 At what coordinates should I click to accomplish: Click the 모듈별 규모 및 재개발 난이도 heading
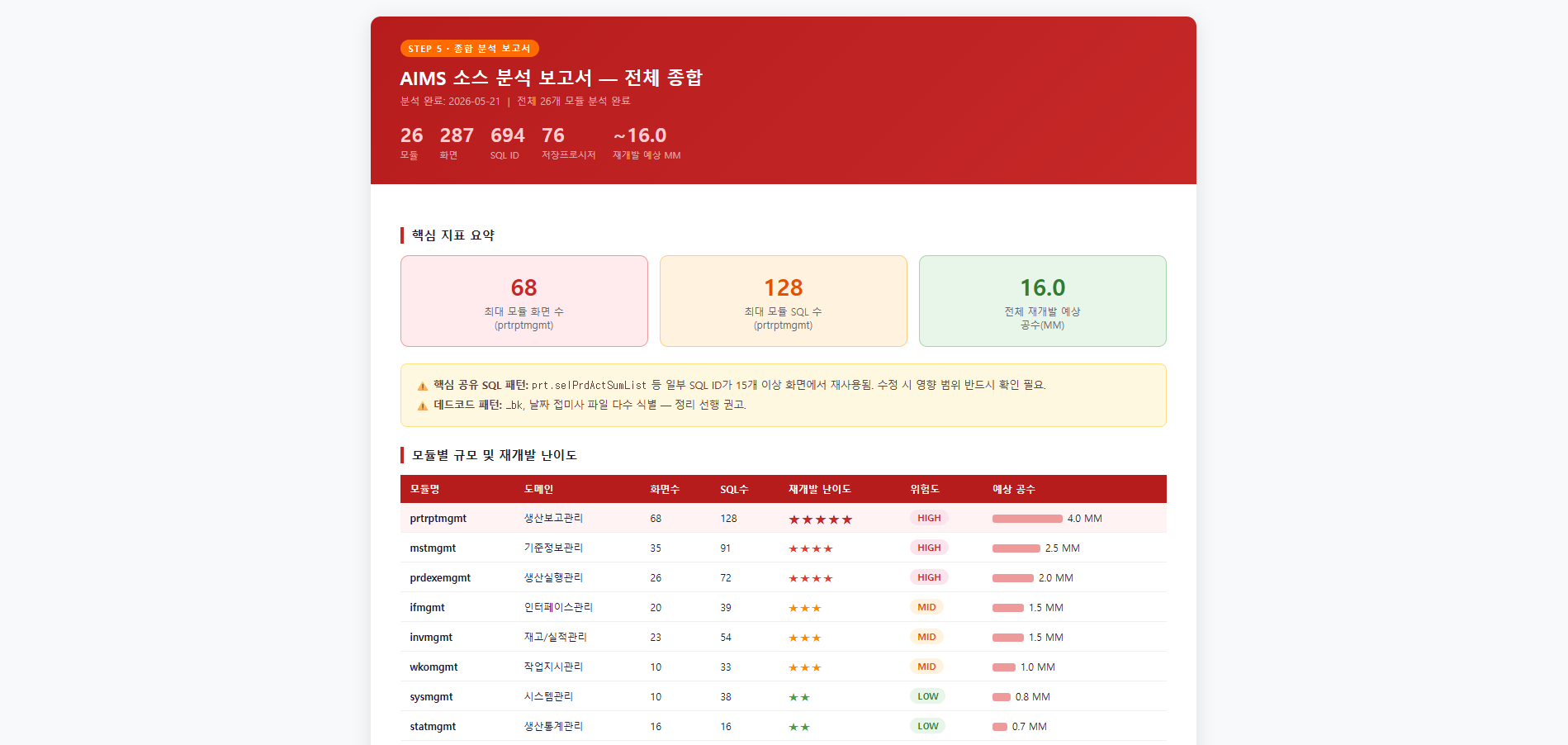pyautogui.click(x=494, y=455)
